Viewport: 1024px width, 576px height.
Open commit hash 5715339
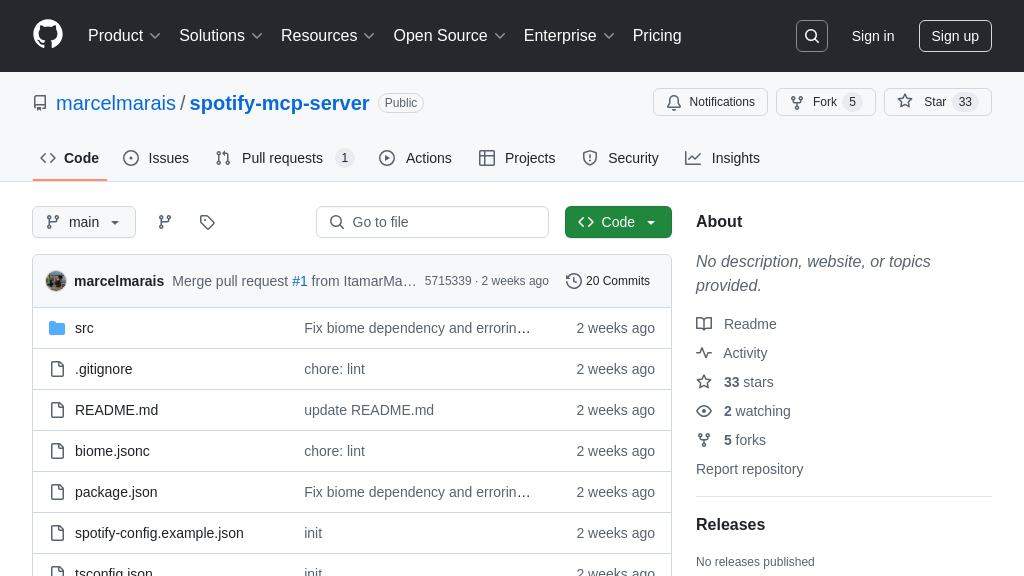448,281
